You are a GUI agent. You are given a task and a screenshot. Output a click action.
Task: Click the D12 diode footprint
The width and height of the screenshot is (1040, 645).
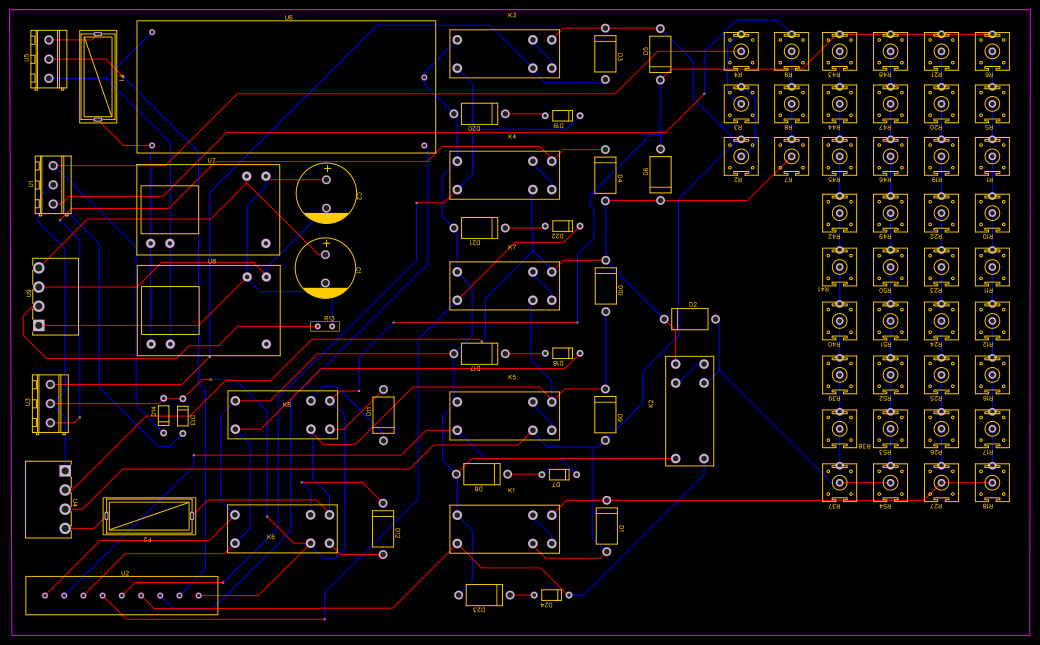[383, 528]
